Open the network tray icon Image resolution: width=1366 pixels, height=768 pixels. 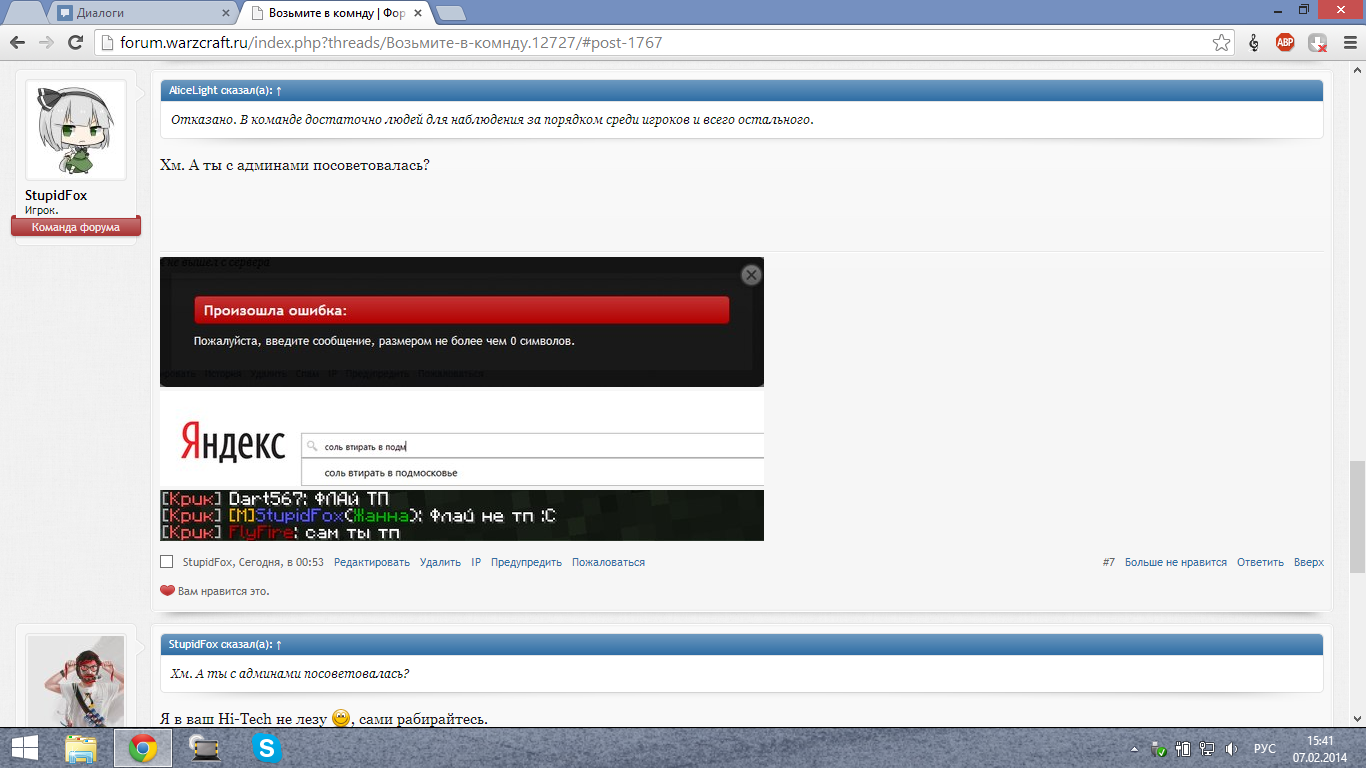pos(1207,748)
